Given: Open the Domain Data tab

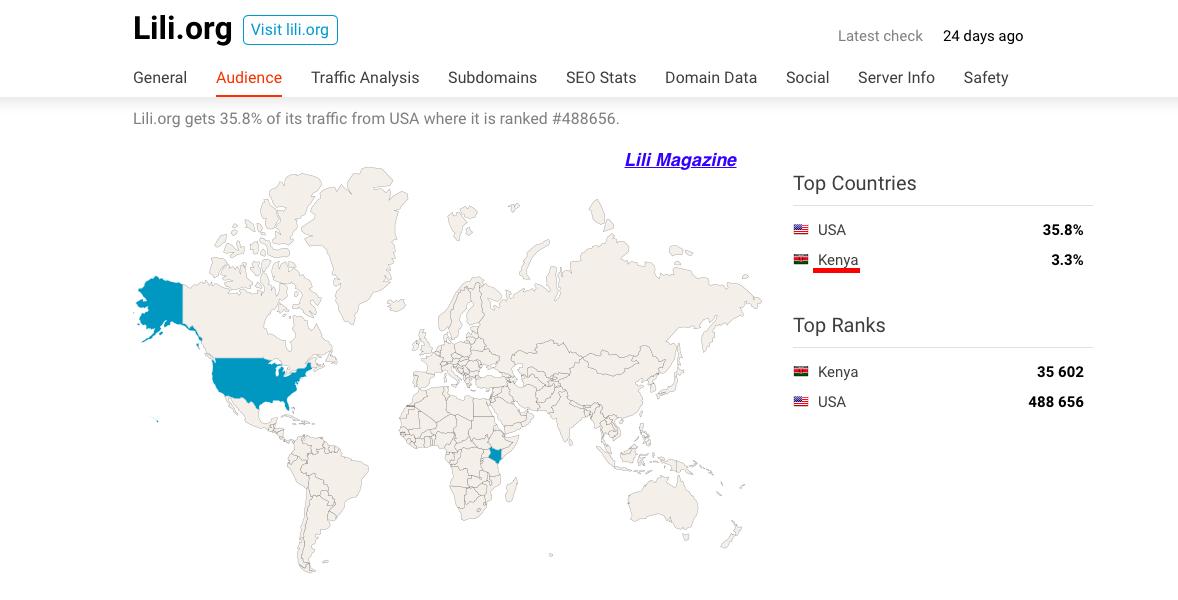Looking at the screenshot, I should coord(711,77).
